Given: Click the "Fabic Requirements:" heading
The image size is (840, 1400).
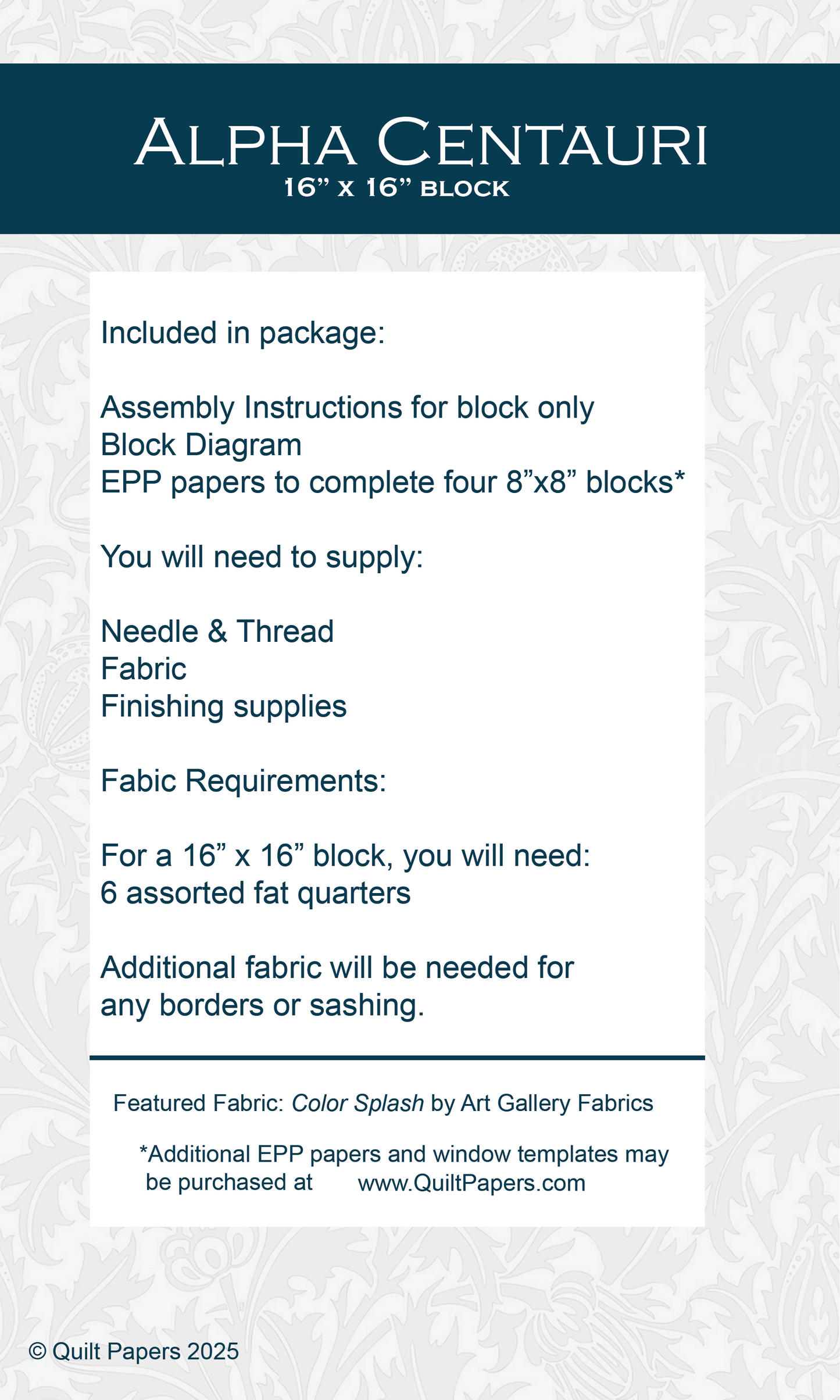Looking at the screenshot, I should [x=244, y=781].
